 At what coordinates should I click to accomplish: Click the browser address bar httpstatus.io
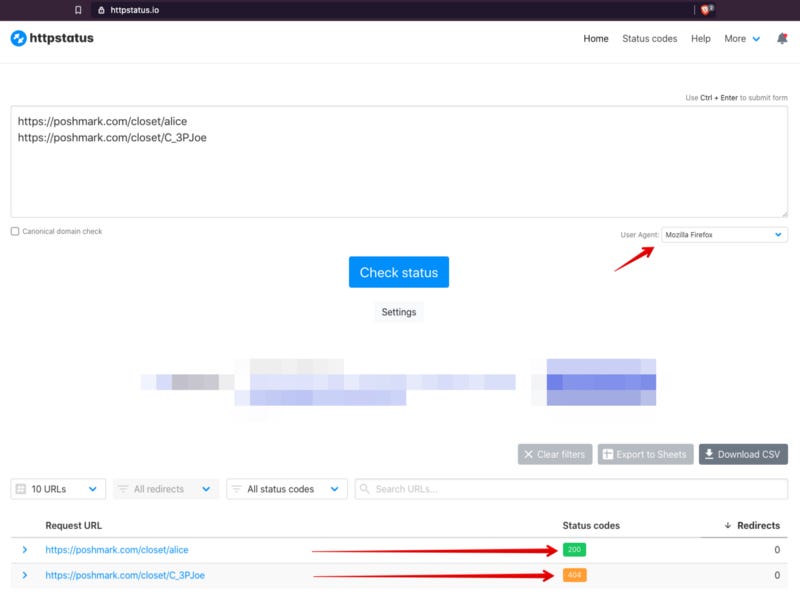point(135,10)
